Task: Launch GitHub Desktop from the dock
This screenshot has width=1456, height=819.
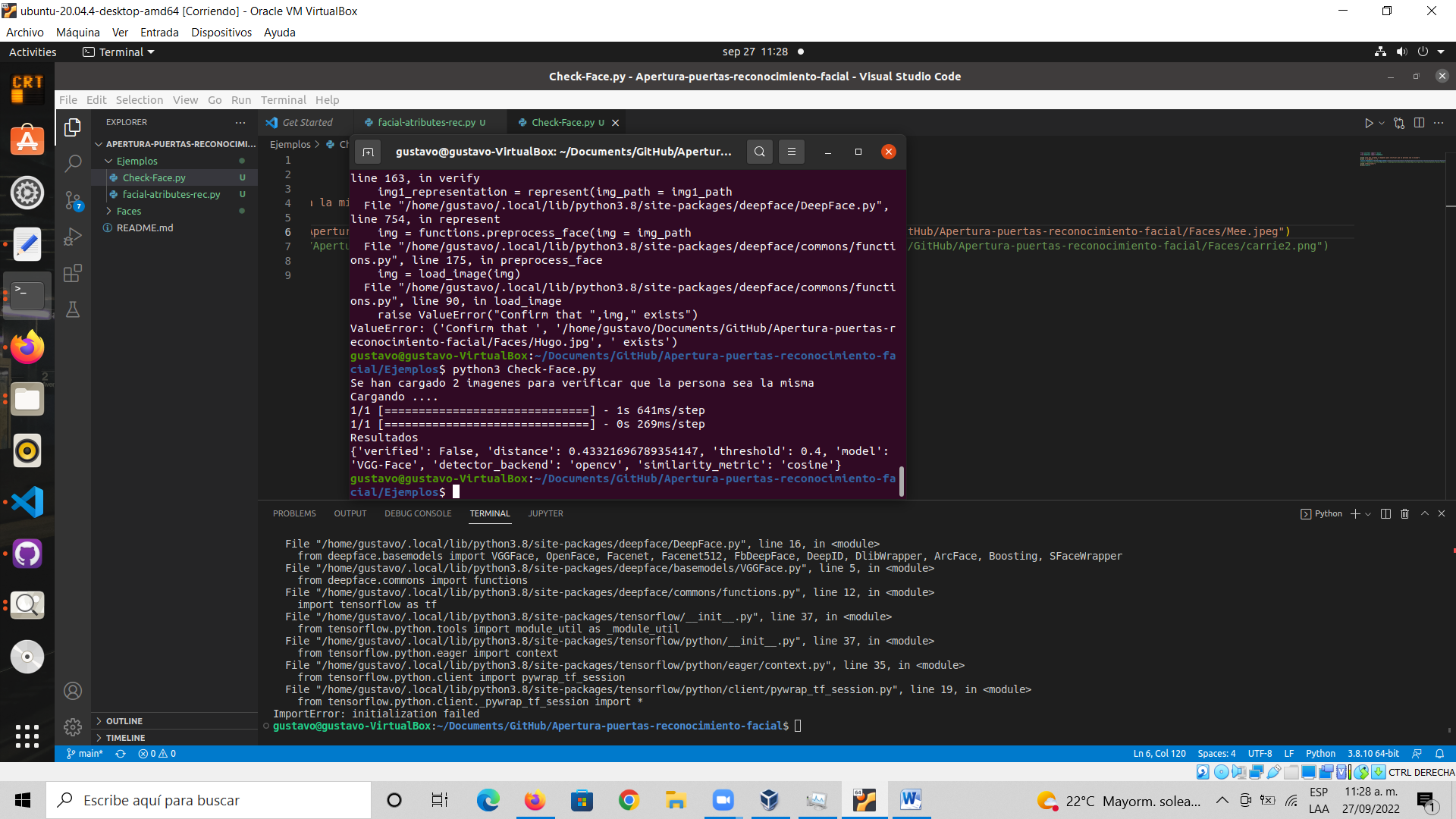Action: (27, 554)
